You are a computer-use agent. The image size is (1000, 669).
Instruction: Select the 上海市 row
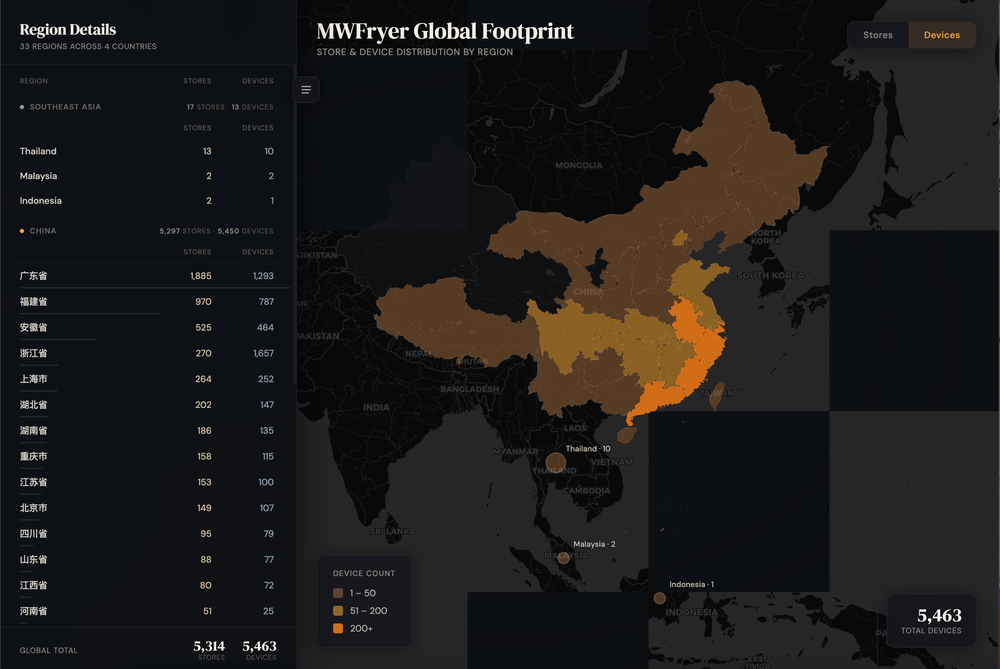(x=147, y=379)
